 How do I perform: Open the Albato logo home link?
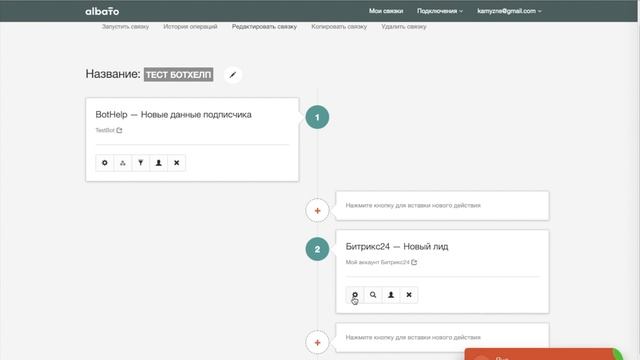point(102,11)
